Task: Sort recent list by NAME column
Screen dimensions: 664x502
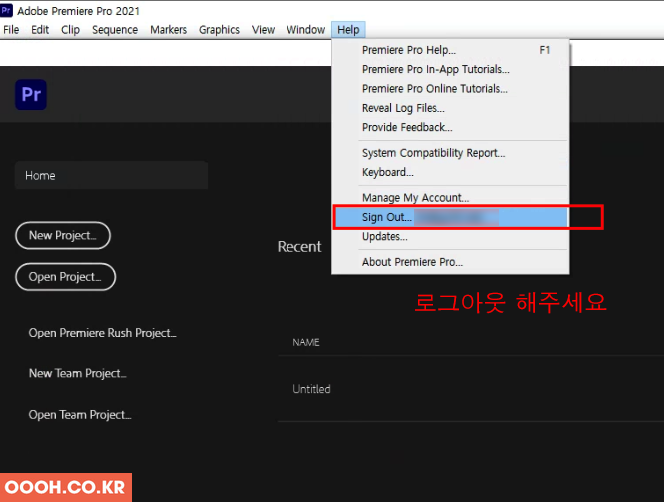Action: [306, 342]
